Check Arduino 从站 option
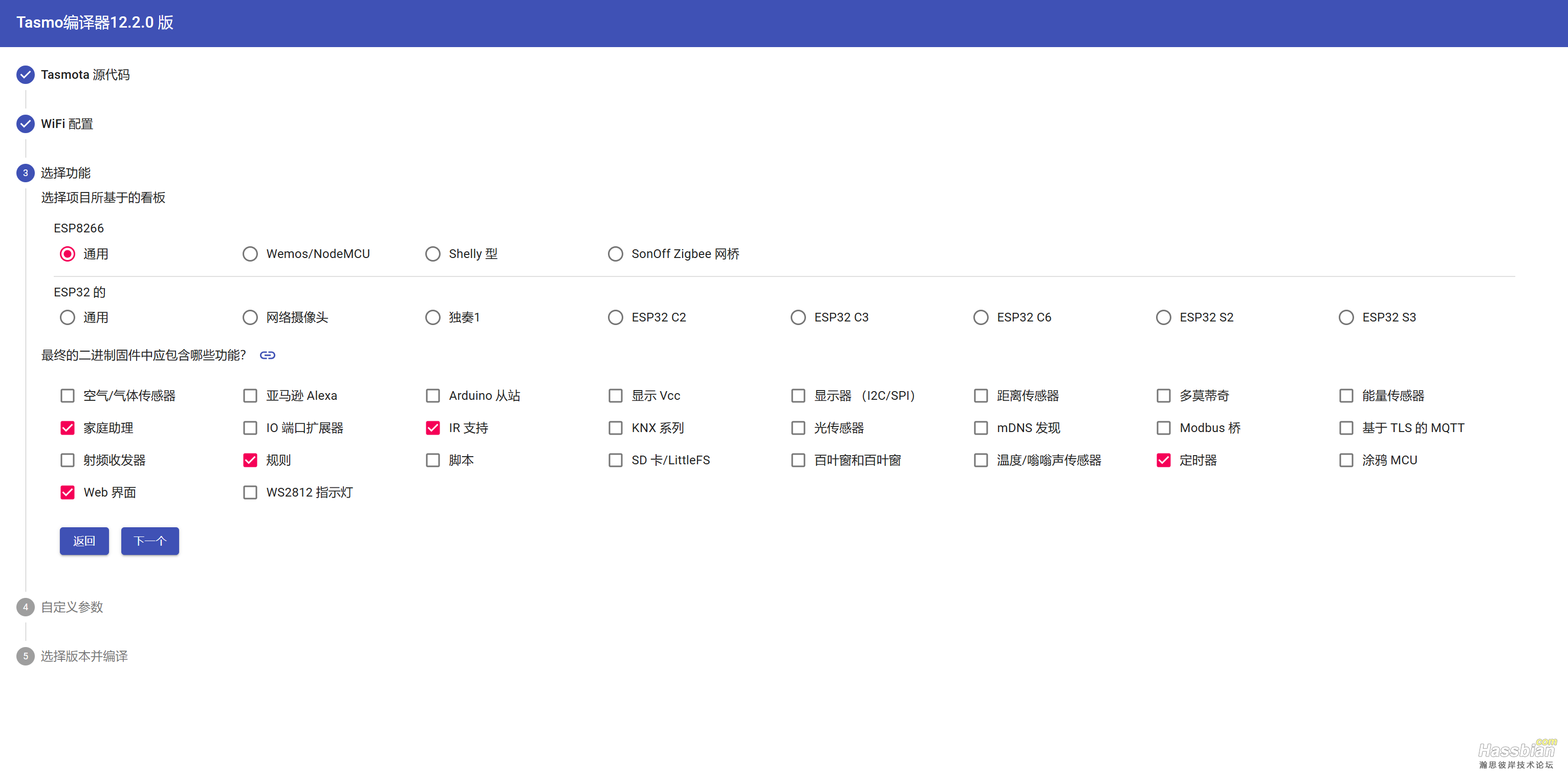This screenshot has width=1568, height=774. click(433, 396)
